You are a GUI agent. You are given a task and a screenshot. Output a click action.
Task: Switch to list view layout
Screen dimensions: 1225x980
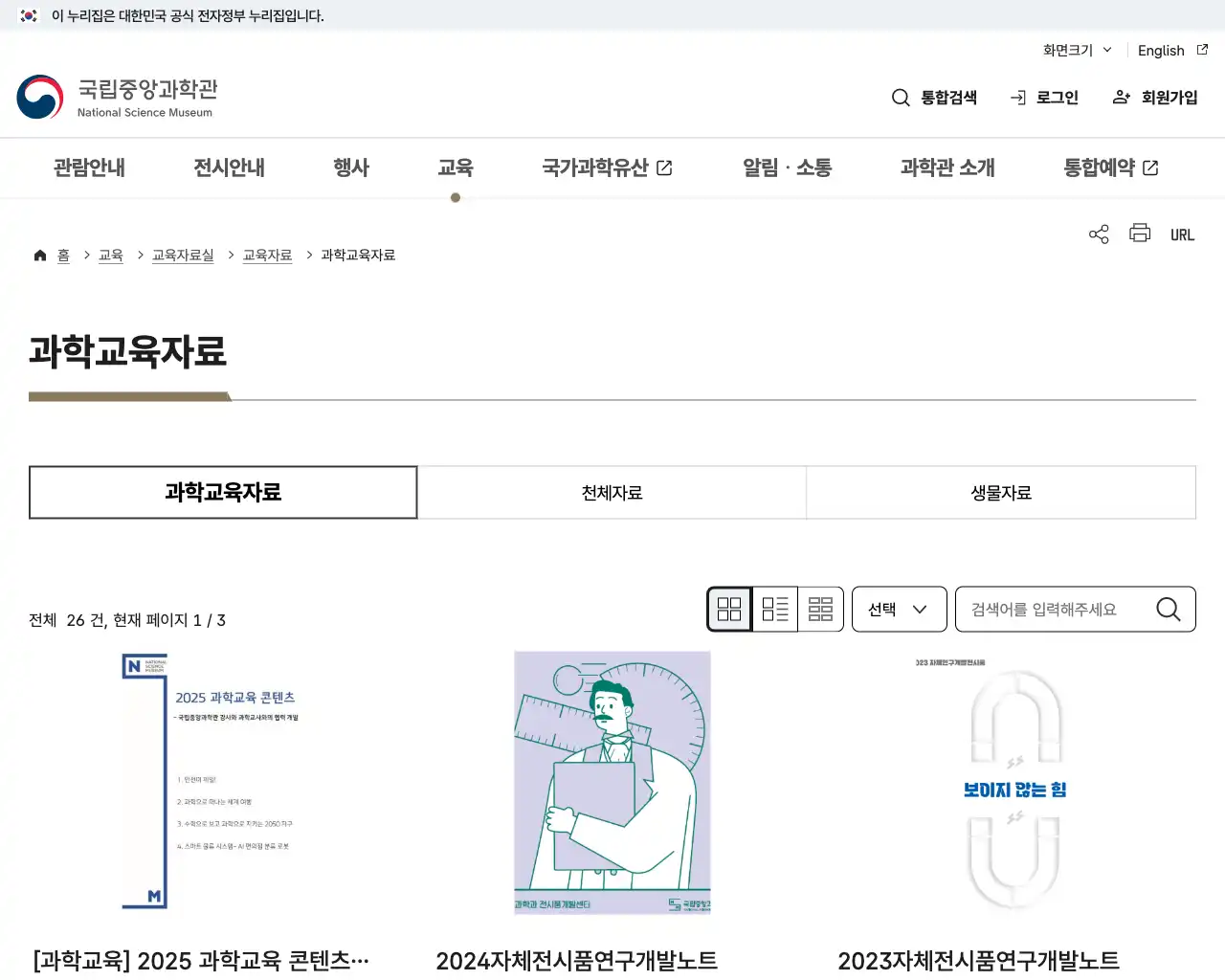(x=775, y=609)
